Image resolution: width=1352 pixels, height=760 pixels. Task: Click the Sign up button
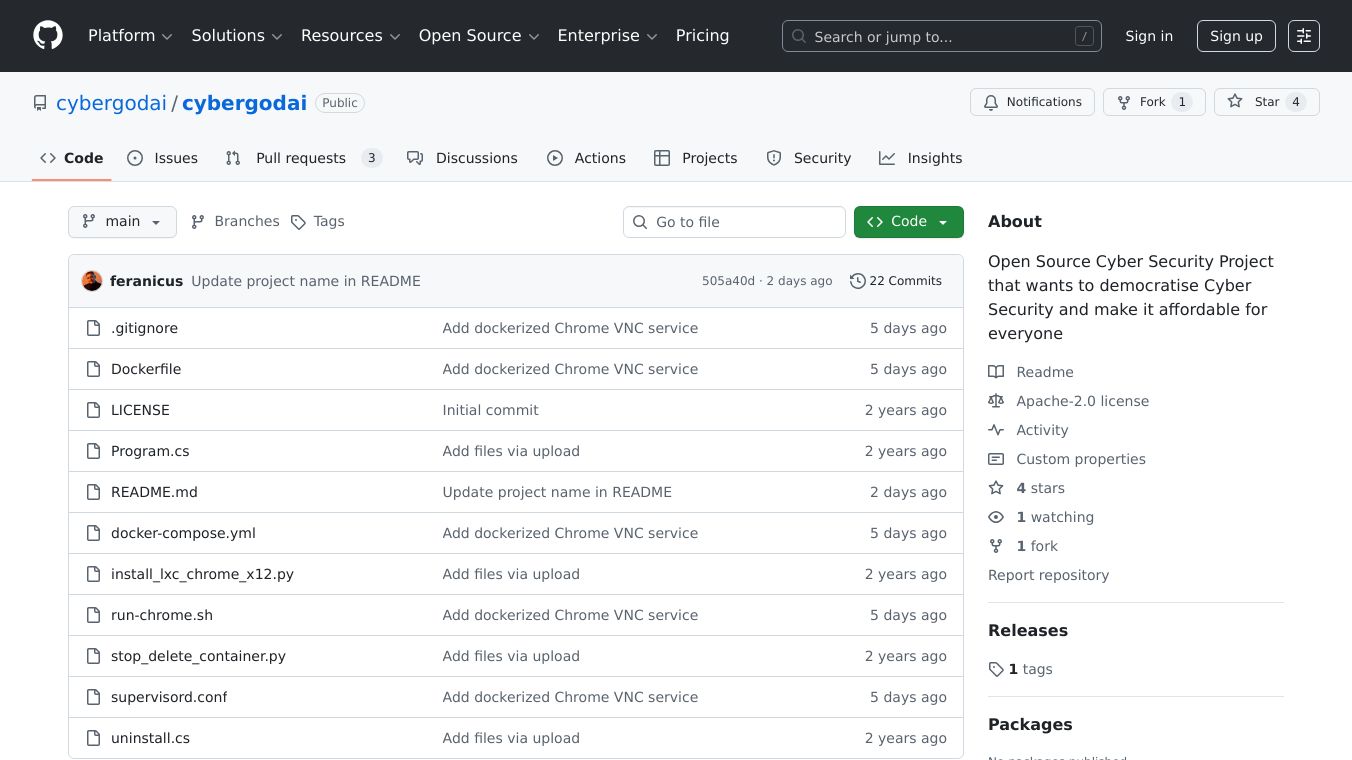pos(1236,36)
